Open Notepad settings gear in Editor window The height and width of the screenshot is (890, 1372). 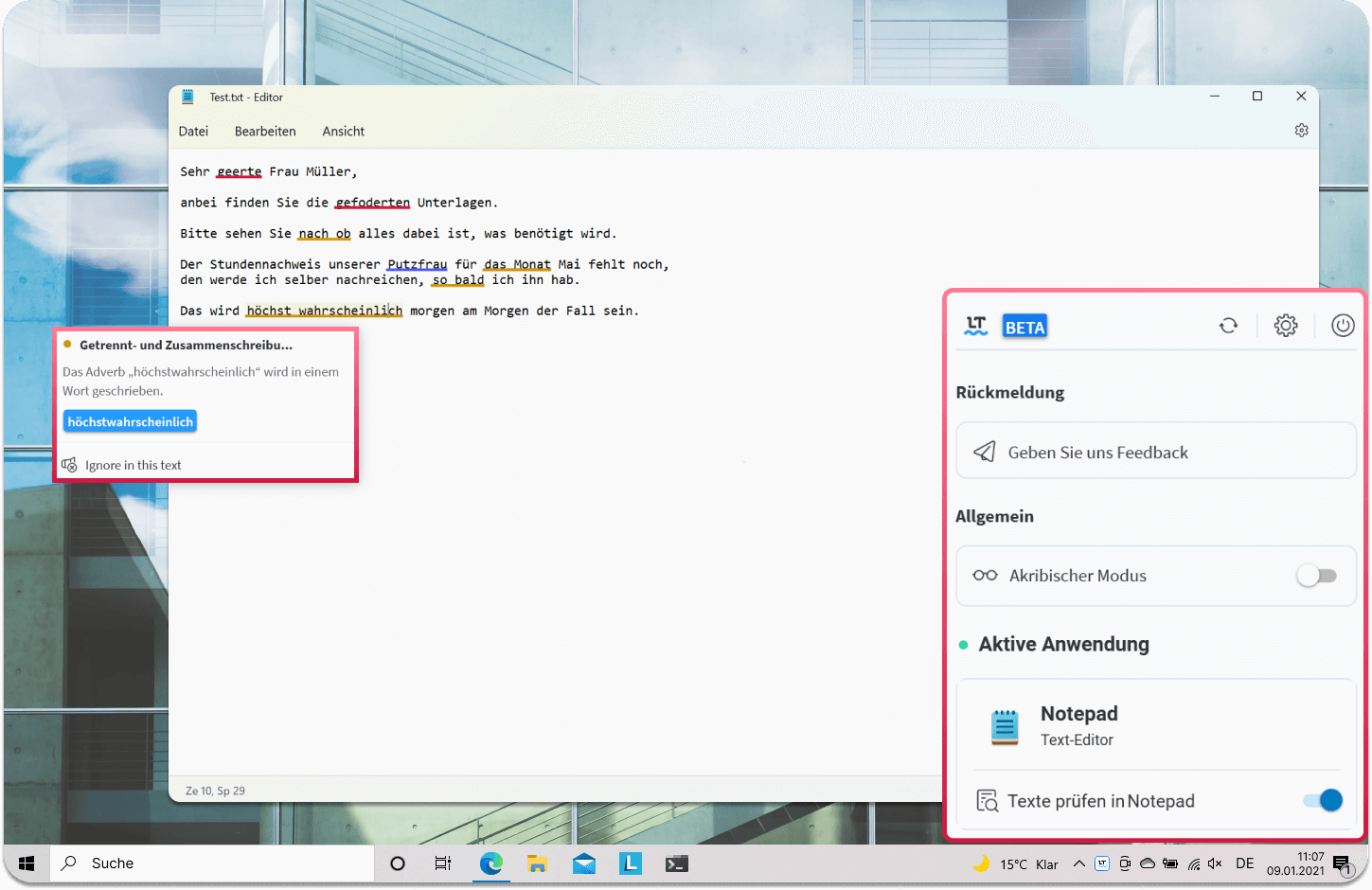1302,131
